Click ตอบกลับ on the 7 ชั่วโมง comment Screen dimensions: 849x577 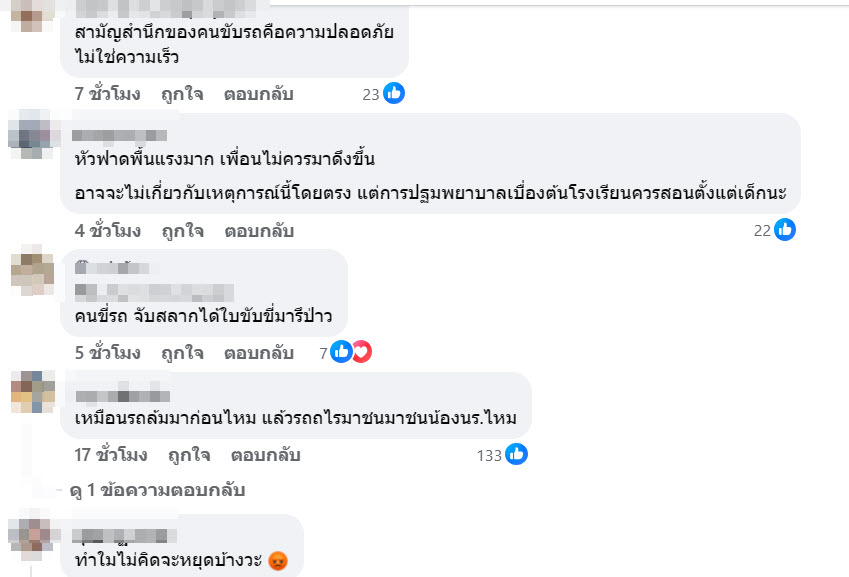click(258, 94)
